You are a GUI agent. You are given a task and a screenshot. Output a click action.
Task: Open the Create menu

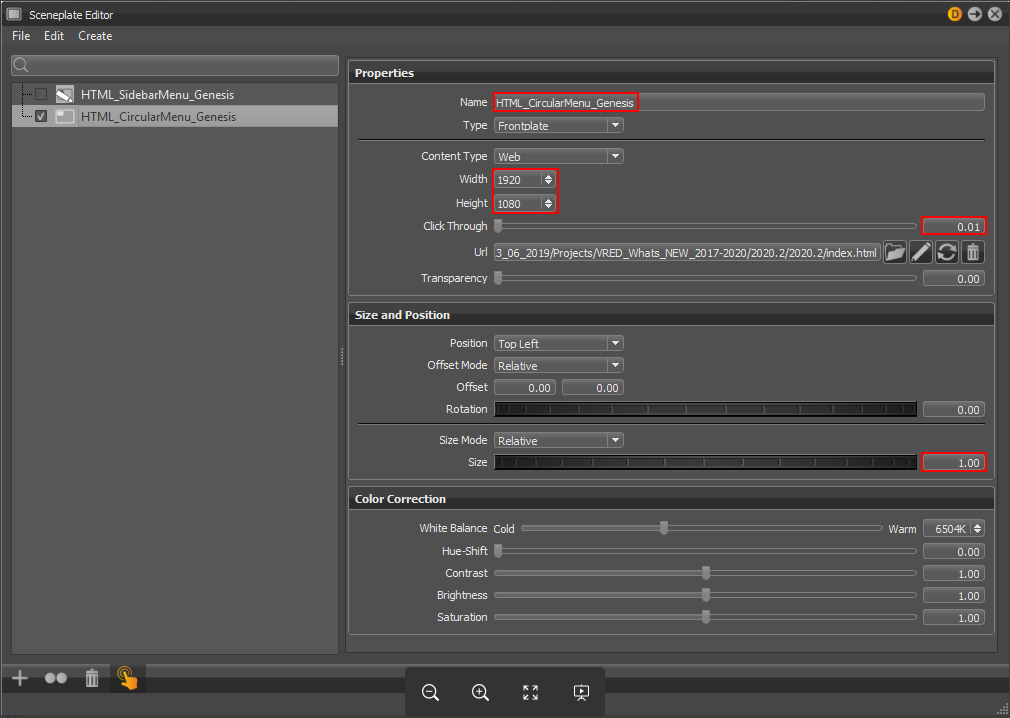click(x=95, y=36)
